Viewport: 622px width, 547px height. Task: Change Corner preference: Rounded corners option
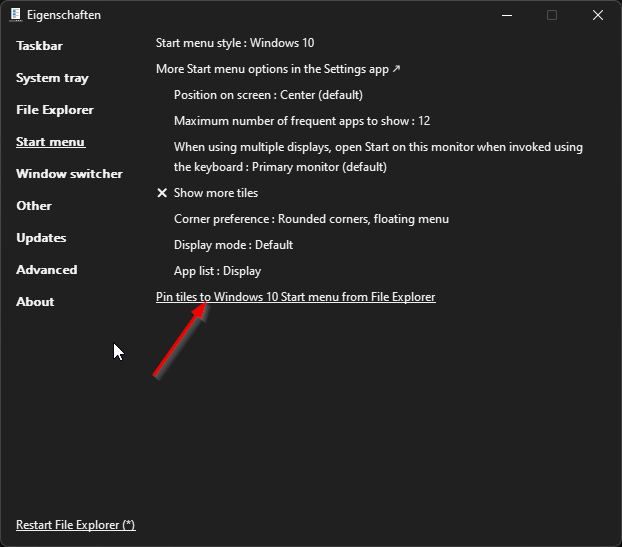pyautogui.click(x=311, y=219)
